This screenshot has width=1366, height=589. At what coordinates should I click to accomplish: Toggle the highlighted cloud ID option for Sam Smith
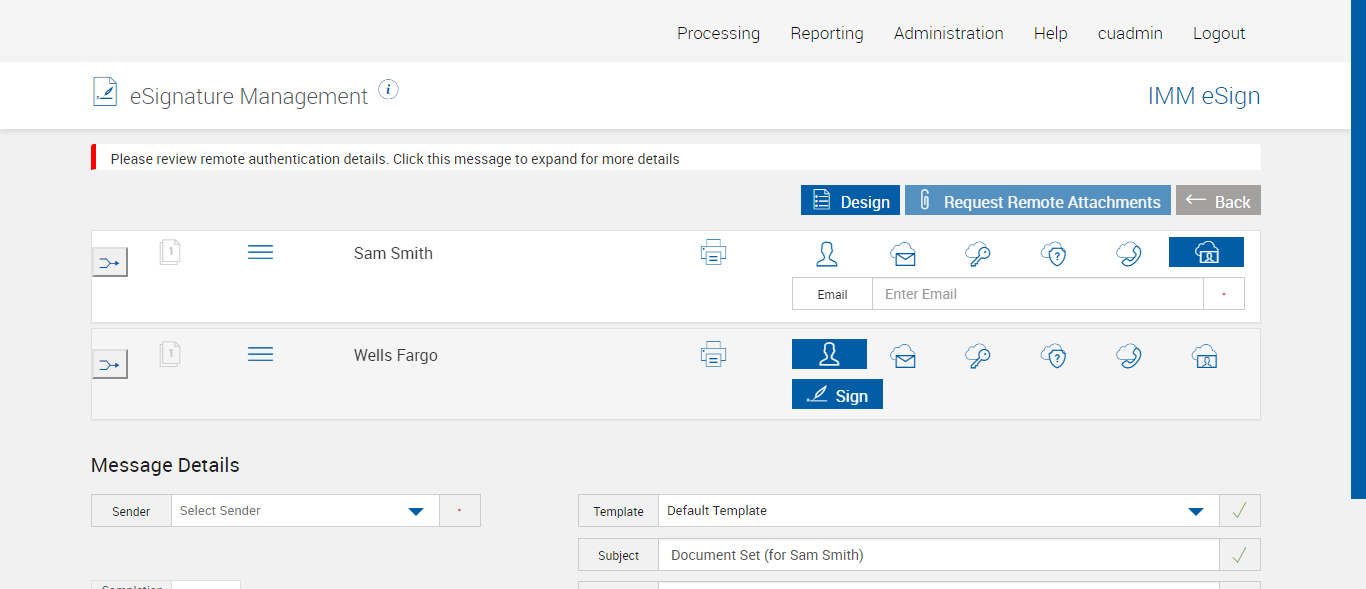(x=1206, y=252)
